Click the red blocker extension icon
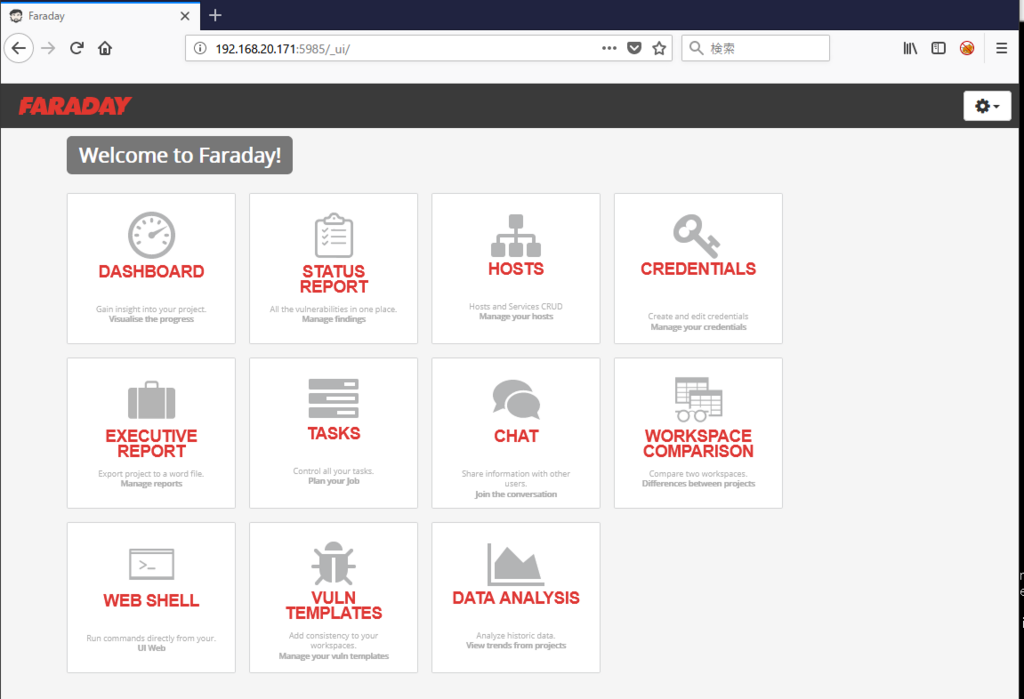Image resolution: width=1024 pixels, height=699 pixels. click(967, 48)
